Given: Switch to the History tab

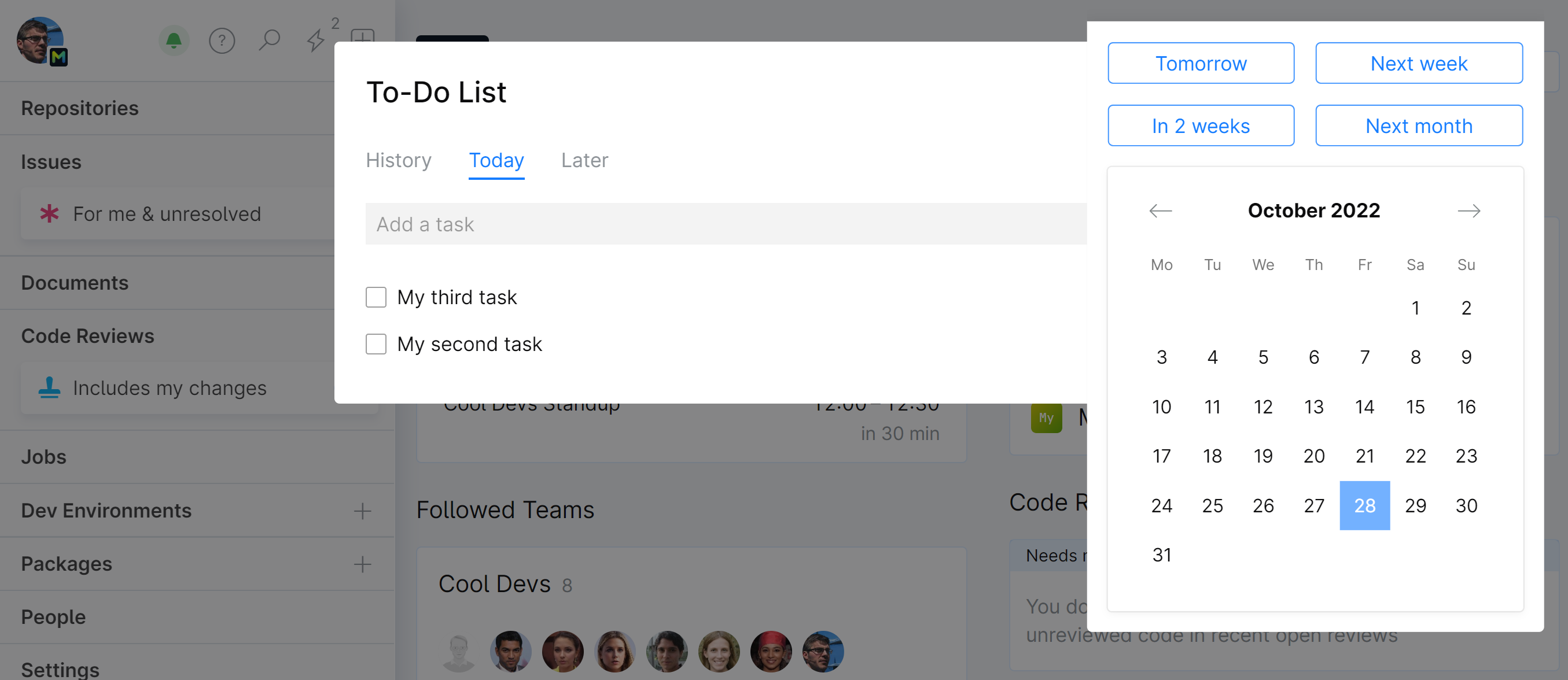Looking at the screenshot, I should click(398, 161).
